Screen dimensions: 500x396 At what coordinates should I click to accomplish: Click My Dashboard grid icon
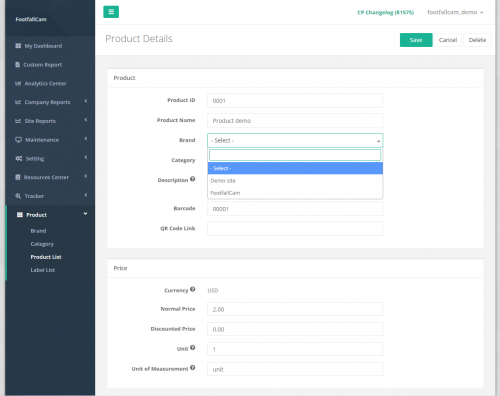point(18,46)
